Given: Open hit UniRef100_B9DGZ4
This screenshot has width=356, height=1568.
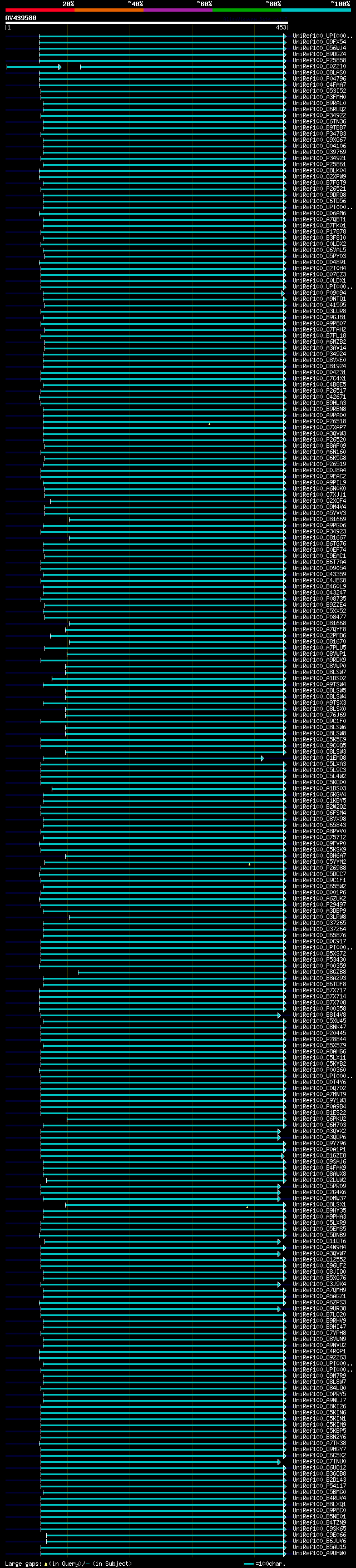Looking at the screenshot, I should [319, 54].
